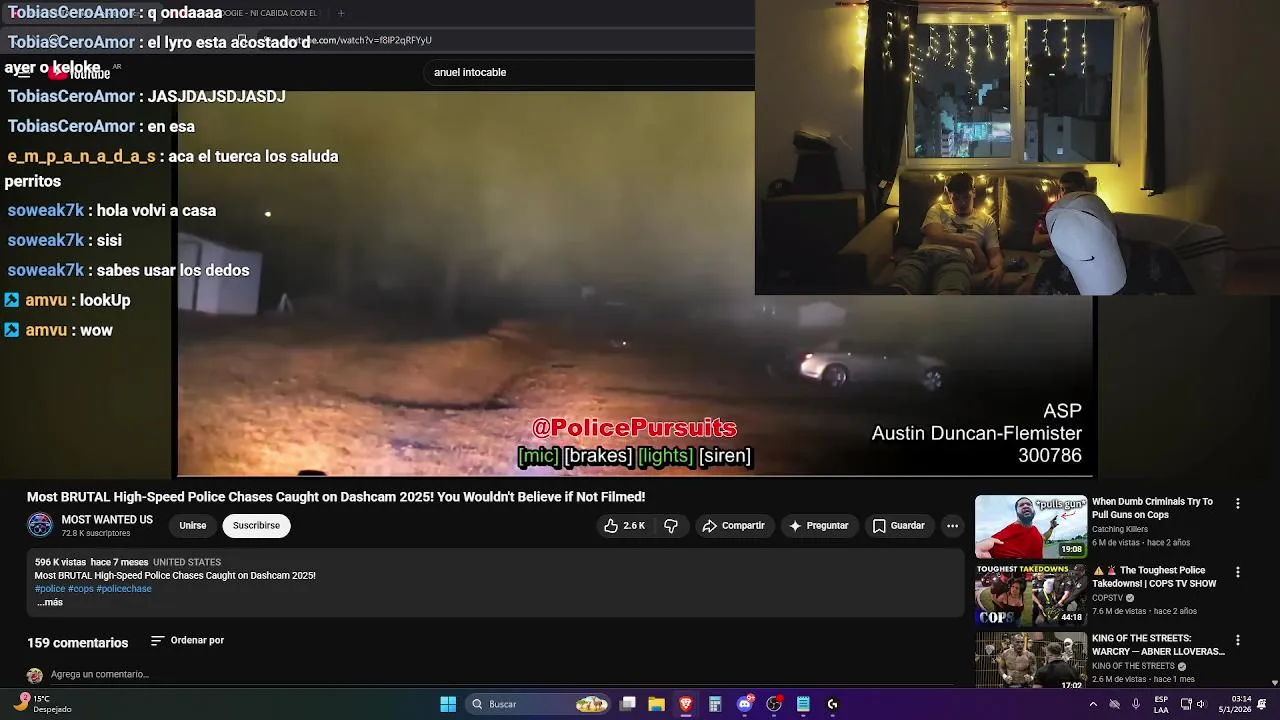Open a new browser tab with plus
Viewport: 1280px width, 720px height.
coord(341,13)
